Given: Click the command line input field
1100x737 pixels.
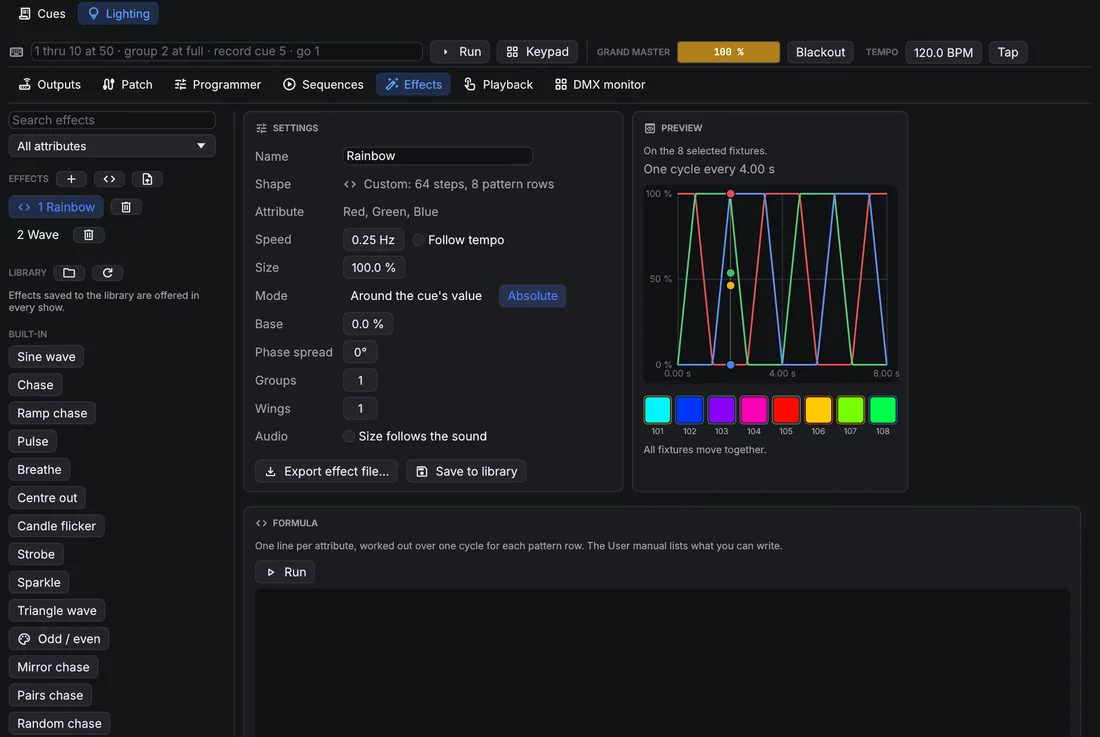Looking at the screenshot, I should tap(227, 51).
